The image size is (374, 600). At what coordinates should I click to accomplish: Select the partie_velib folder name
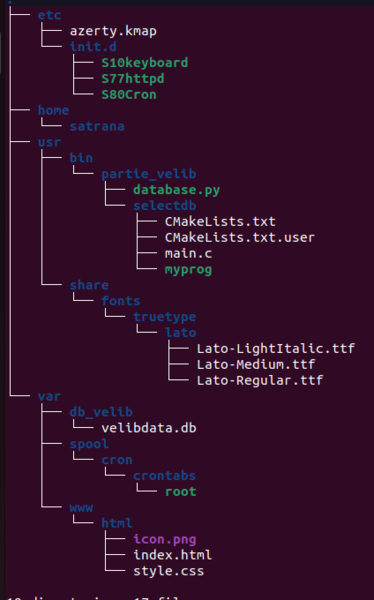point(149,174)
